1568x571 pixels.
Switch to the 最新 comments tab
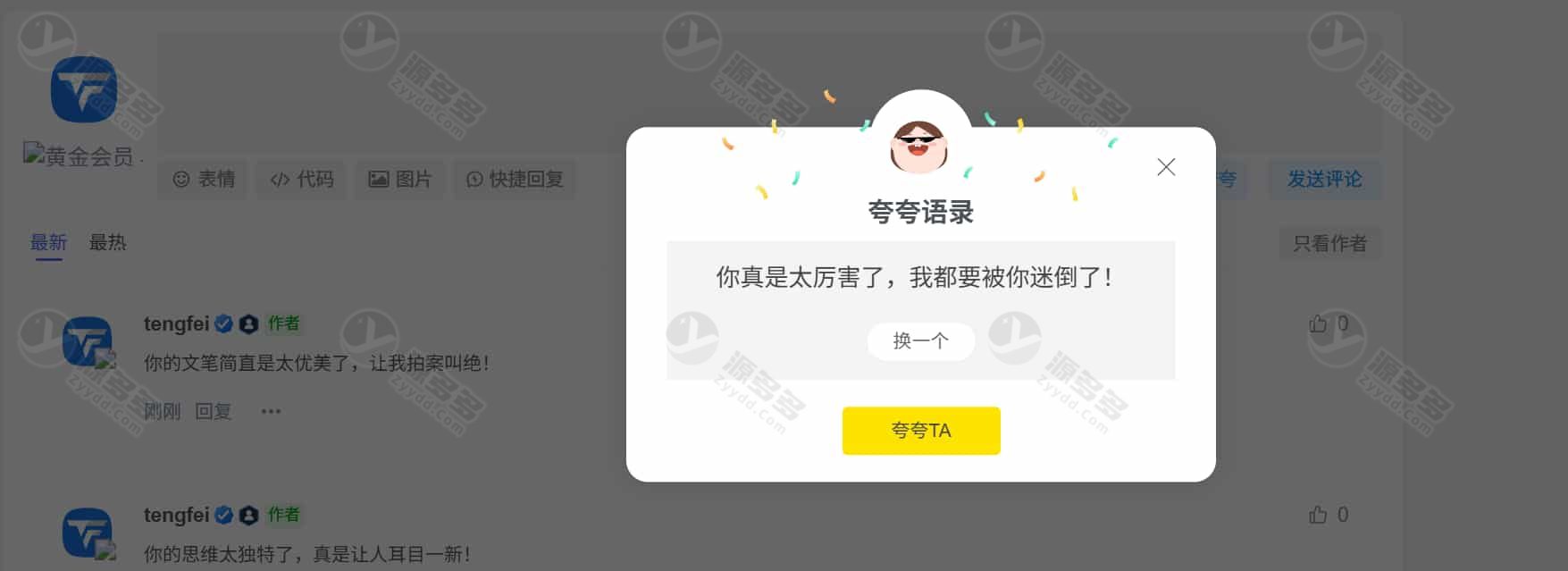[x=48, y=242]
